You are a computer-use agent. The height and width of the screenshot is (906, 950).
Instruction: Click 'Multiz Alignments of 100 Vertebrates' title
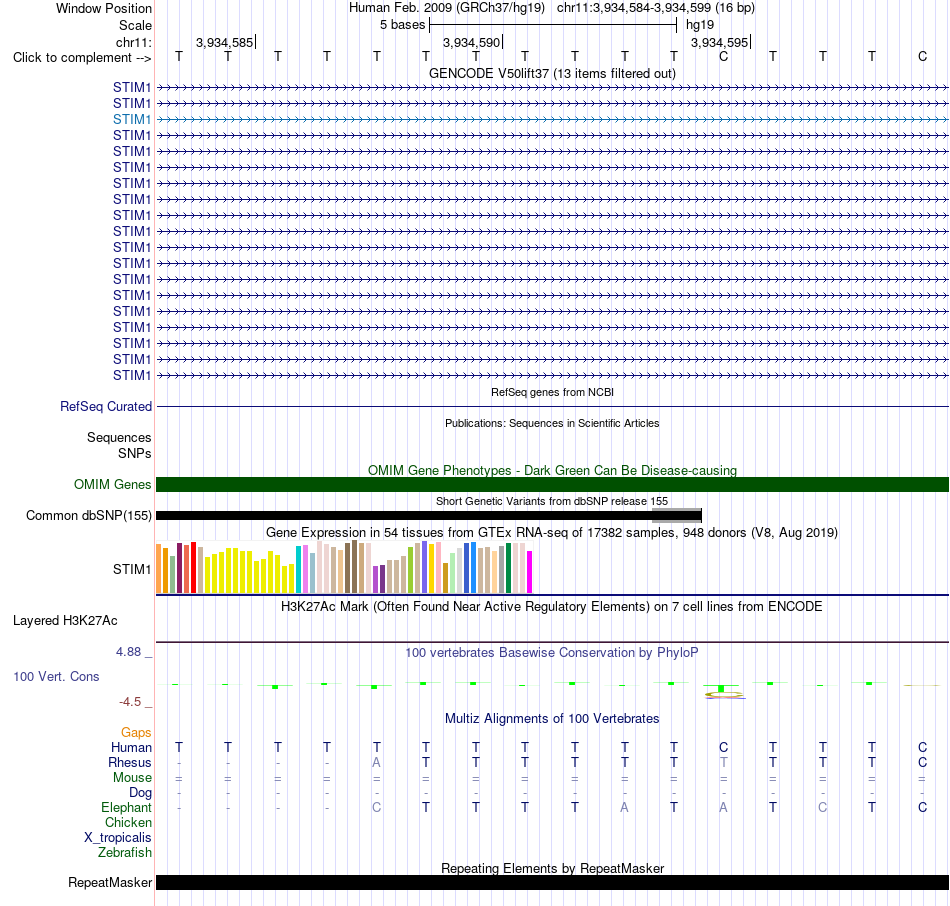pyautogui.click(x=552, y=719)
